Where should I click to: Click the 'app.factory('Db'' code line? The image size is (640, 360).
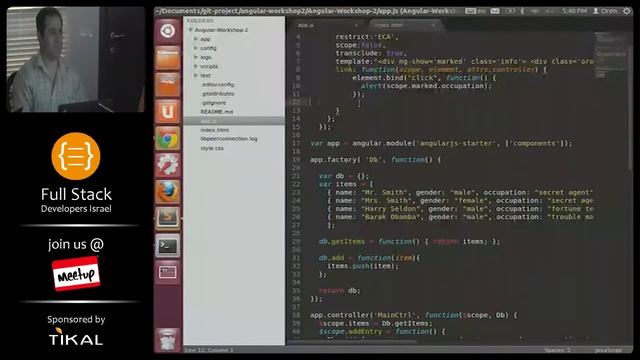[376, 160]
